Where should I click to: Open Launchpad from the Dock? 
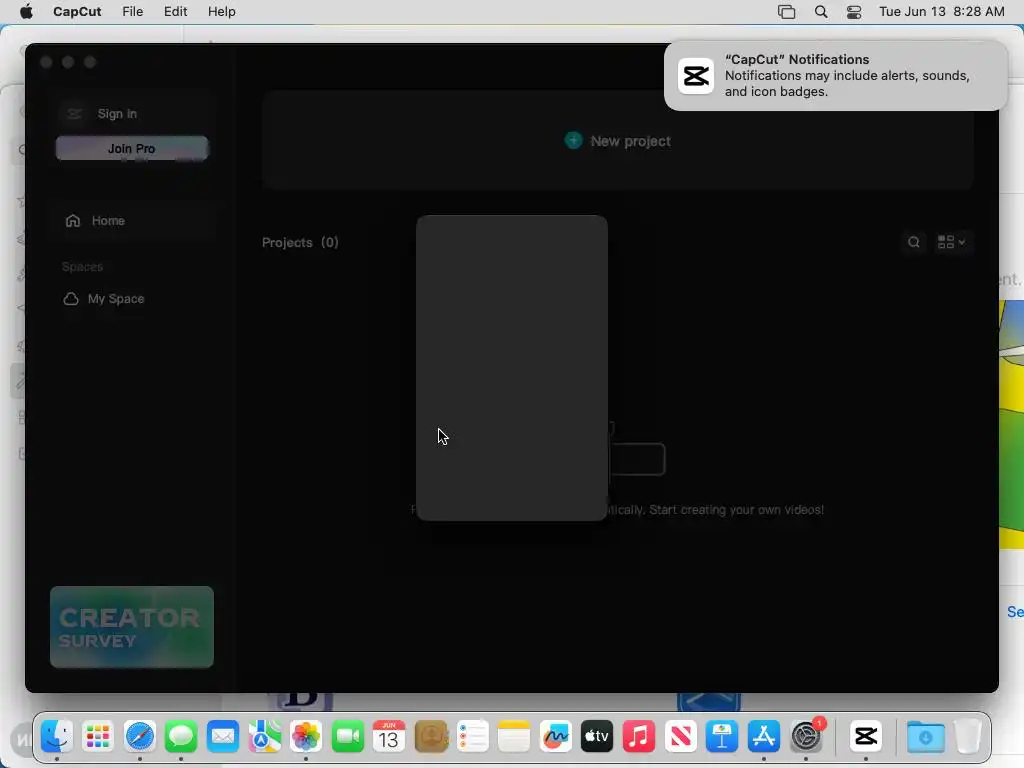tap(98, 737)
